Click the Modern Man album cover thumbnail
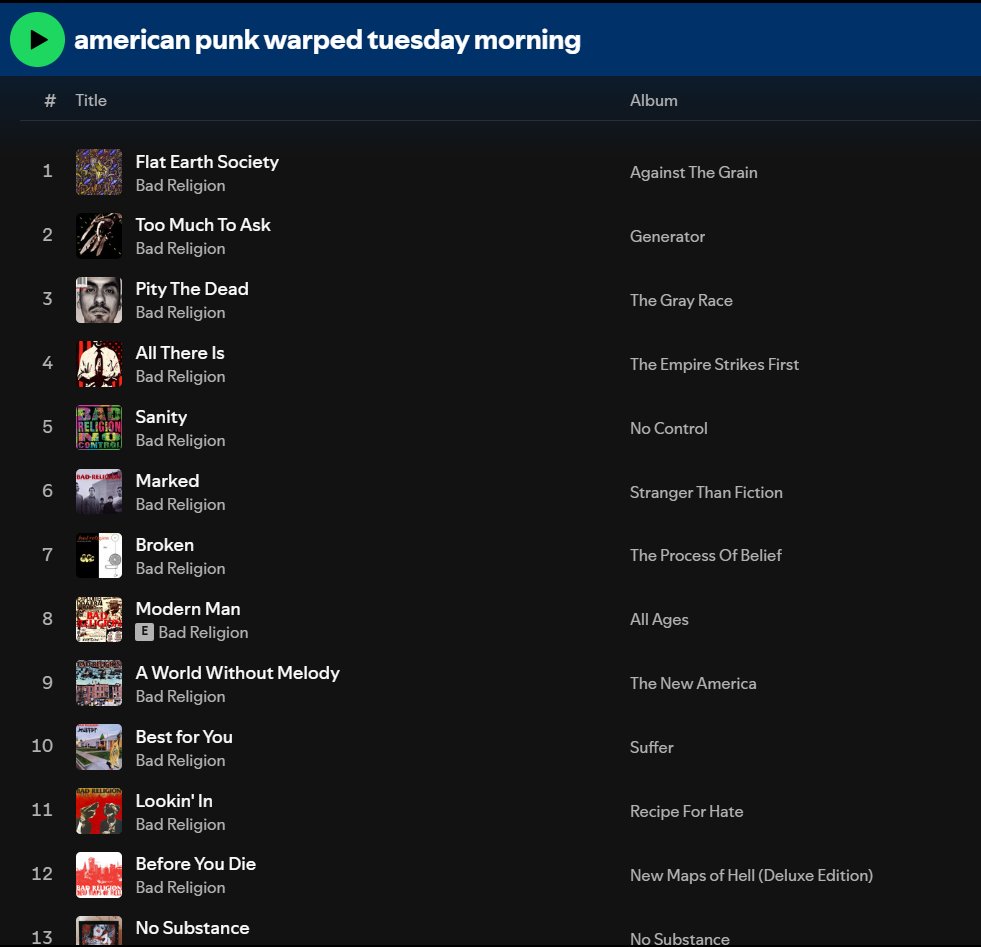This screenshot has height=947, width=981. [99, 620]
